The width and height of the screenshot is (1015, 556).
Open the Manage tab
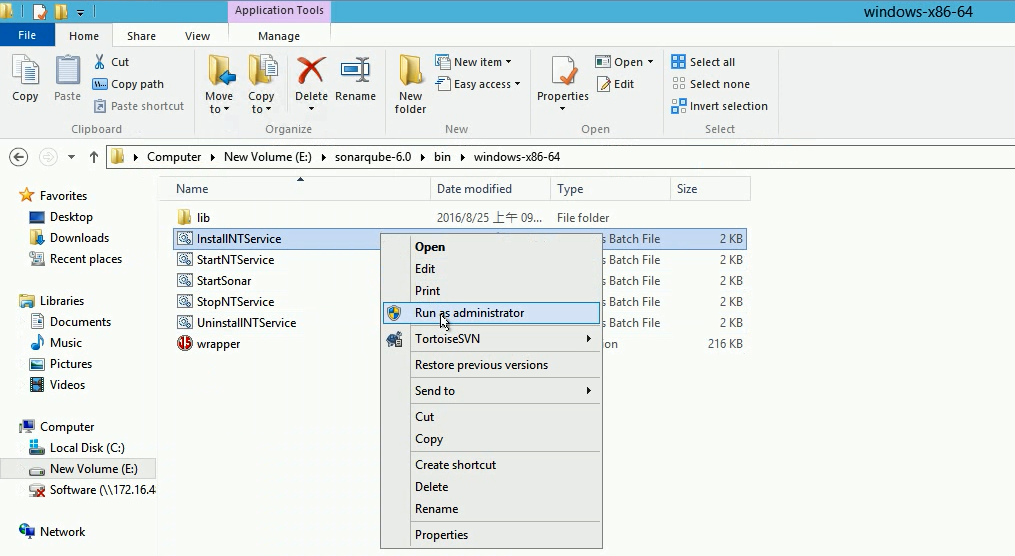coord(279,36)
